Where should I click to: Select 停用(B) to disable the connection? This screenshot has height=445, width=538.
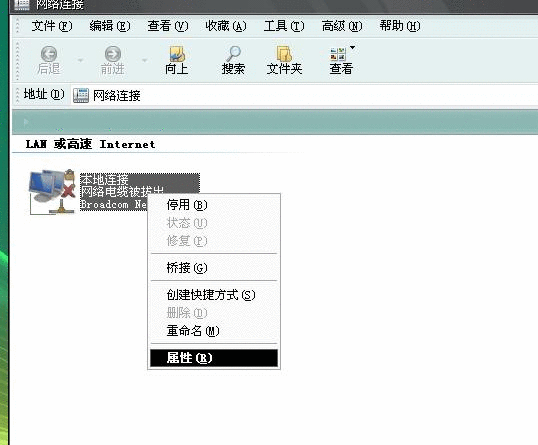point(214,205)
